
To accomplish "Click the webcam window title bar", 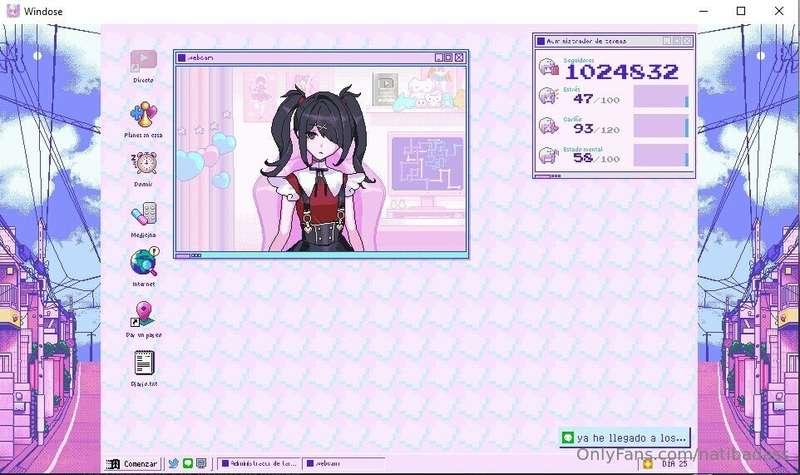I will [321, 58].
